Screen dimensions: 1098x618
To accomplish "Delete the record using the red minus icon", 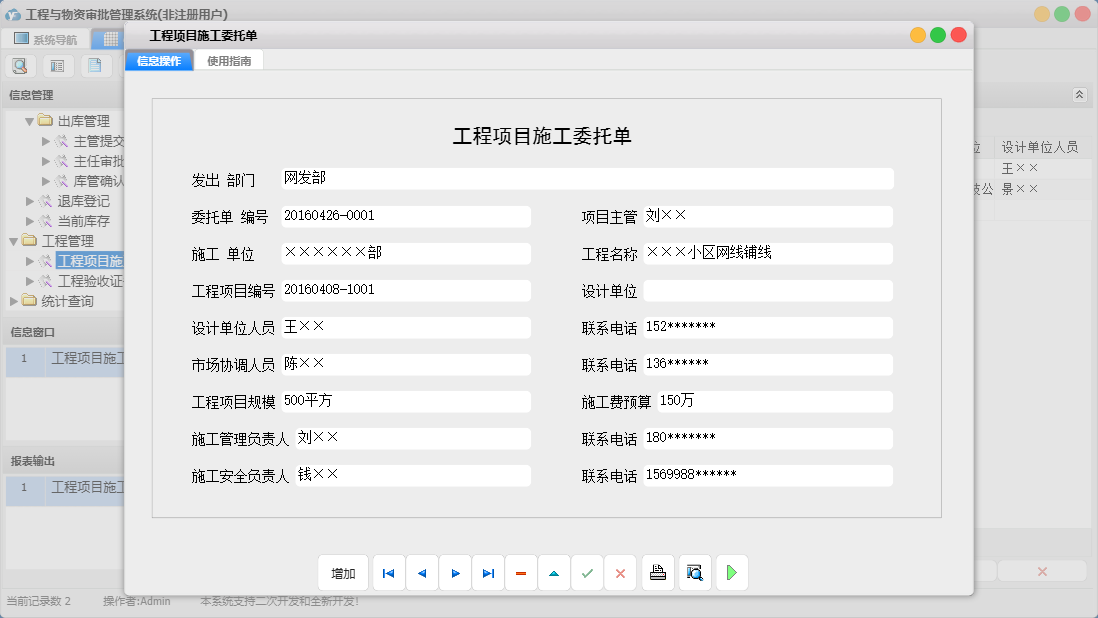I will (x=521, y=572).
